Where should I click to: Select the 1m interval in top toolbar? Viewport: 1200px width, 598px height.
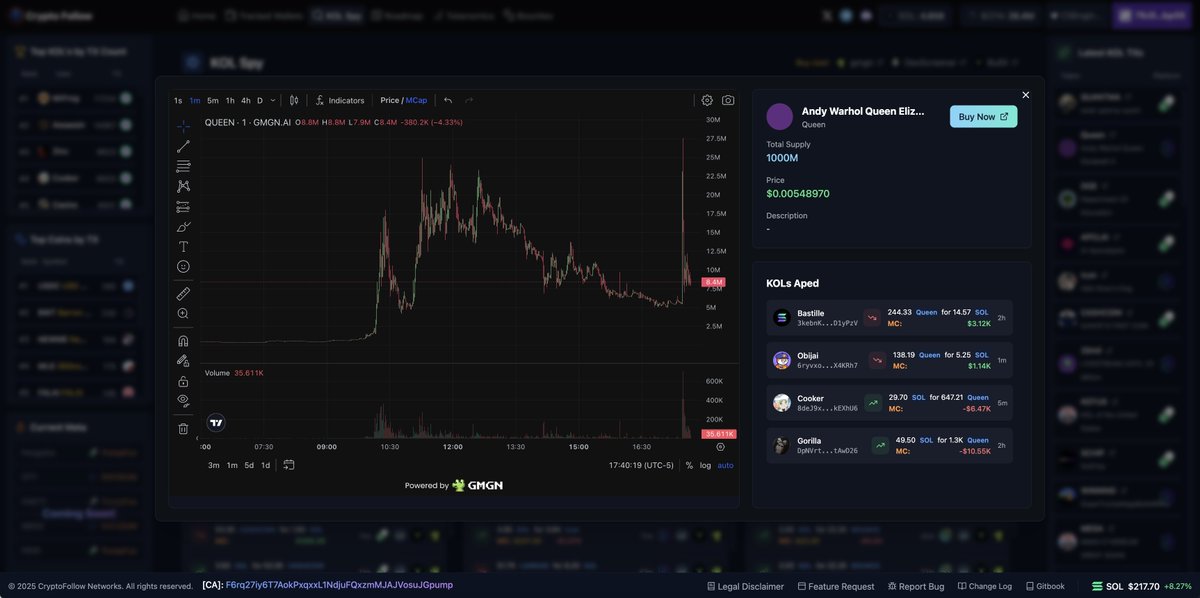click(195, 100)
